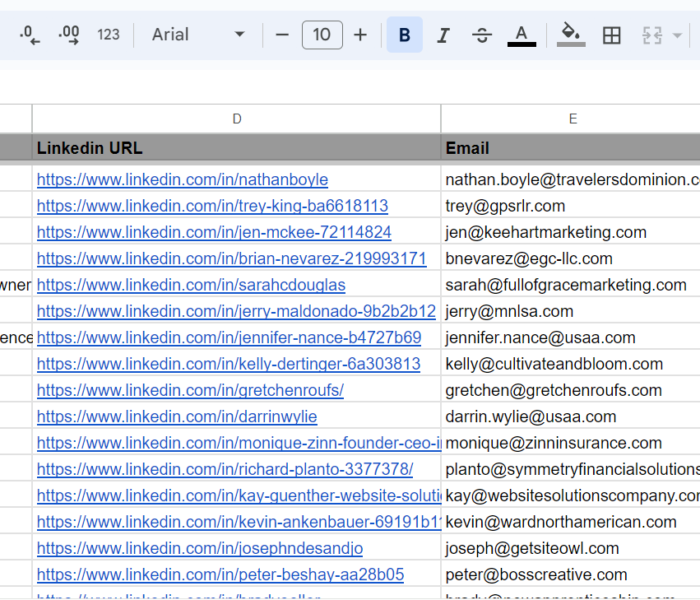The height and width of the screenshot is (600, 700).
Task: Select the peter@bosscreative.com email cell
Action: pos(571,575)
